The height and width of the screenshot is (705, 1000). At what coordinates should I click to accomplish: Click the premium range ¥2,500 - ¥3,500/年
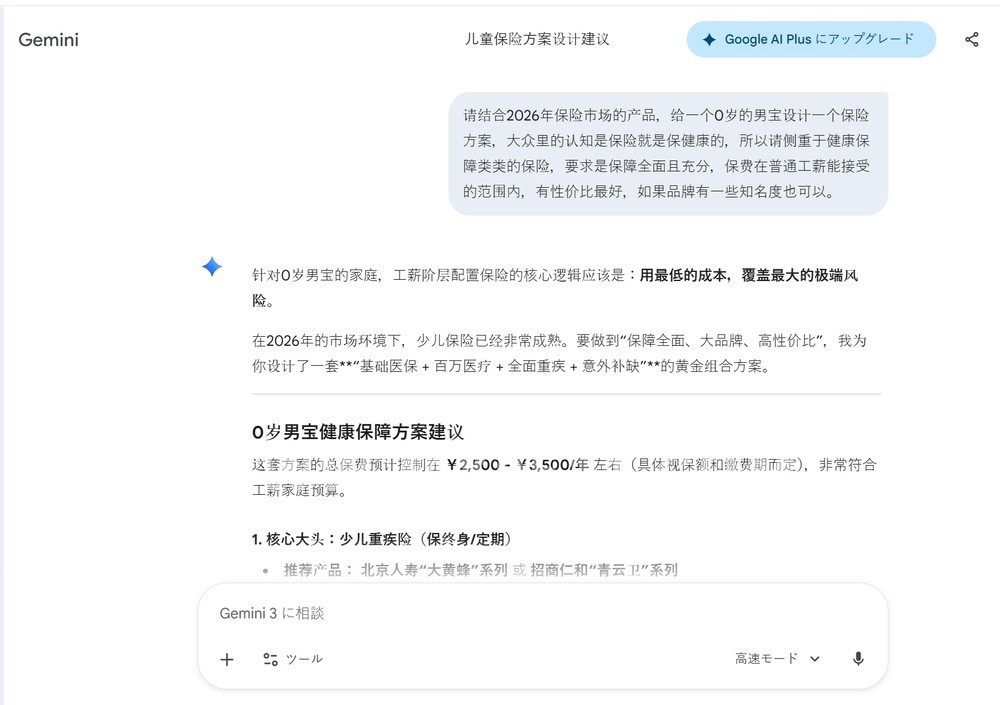[517, 465]
